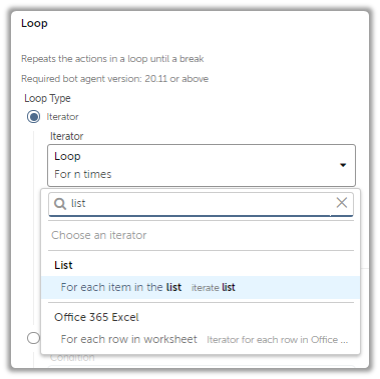Click the "Iterator" radio label text
This screenshot has width=380, height=379.
[x=62, y=117]
